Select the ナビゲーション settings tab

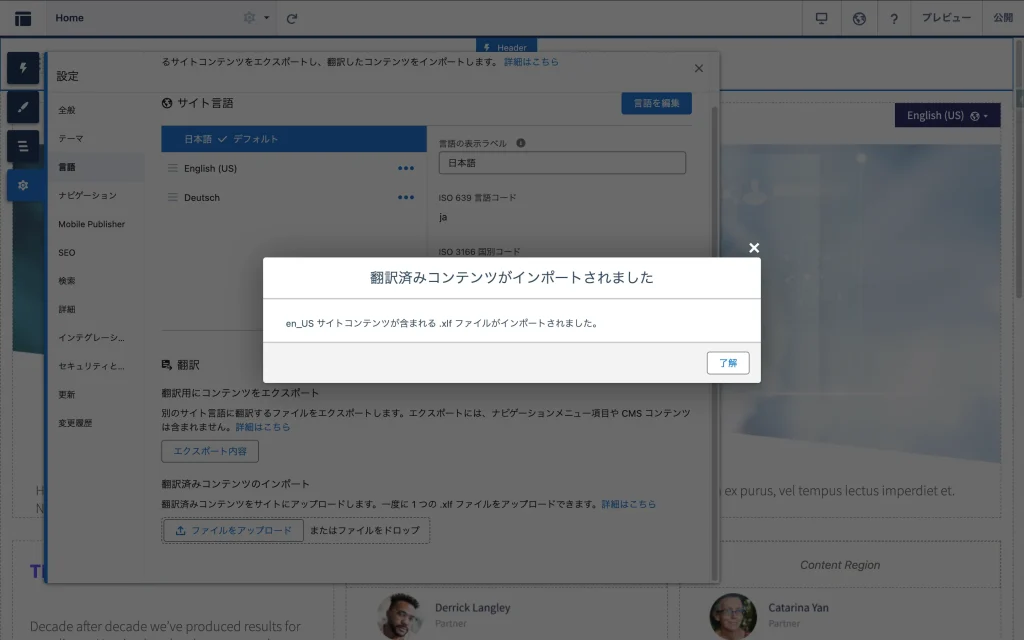tap(87, 196)
